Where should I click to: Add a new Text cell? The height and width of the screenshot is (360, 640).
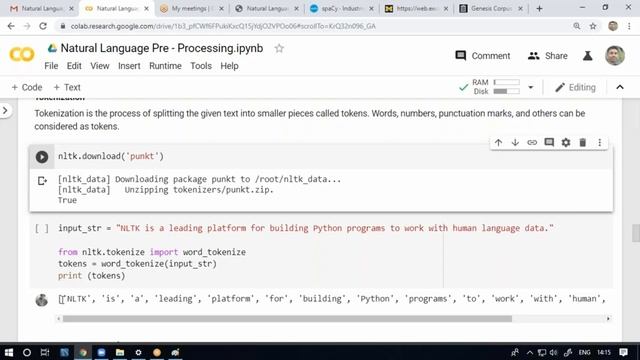click(67, 87)
